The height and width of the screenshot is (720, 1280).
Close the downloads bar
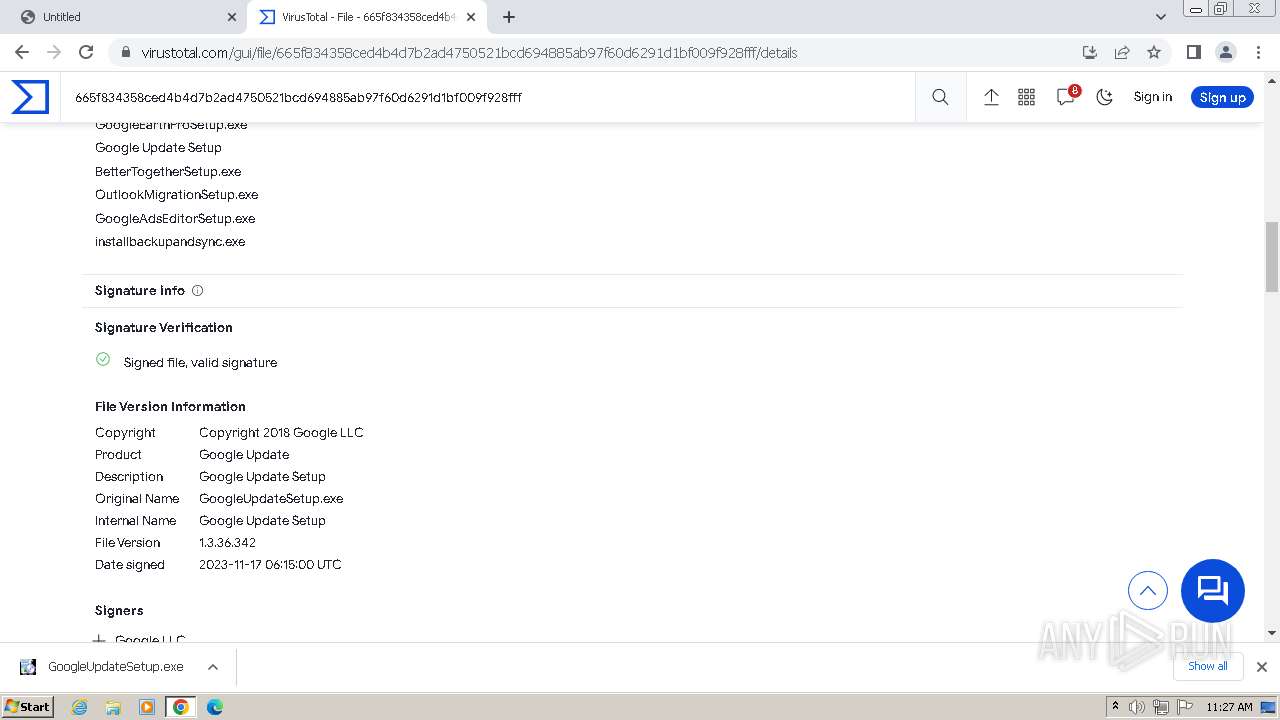pyautogui.click(x=1262, y=667)
